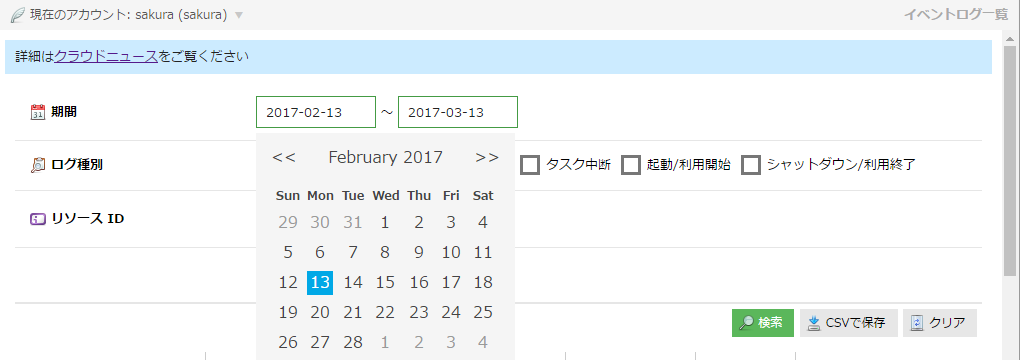Click the calendar icon beside 期間
This screenshot has height=360, width=1020.
coord(38,112)
